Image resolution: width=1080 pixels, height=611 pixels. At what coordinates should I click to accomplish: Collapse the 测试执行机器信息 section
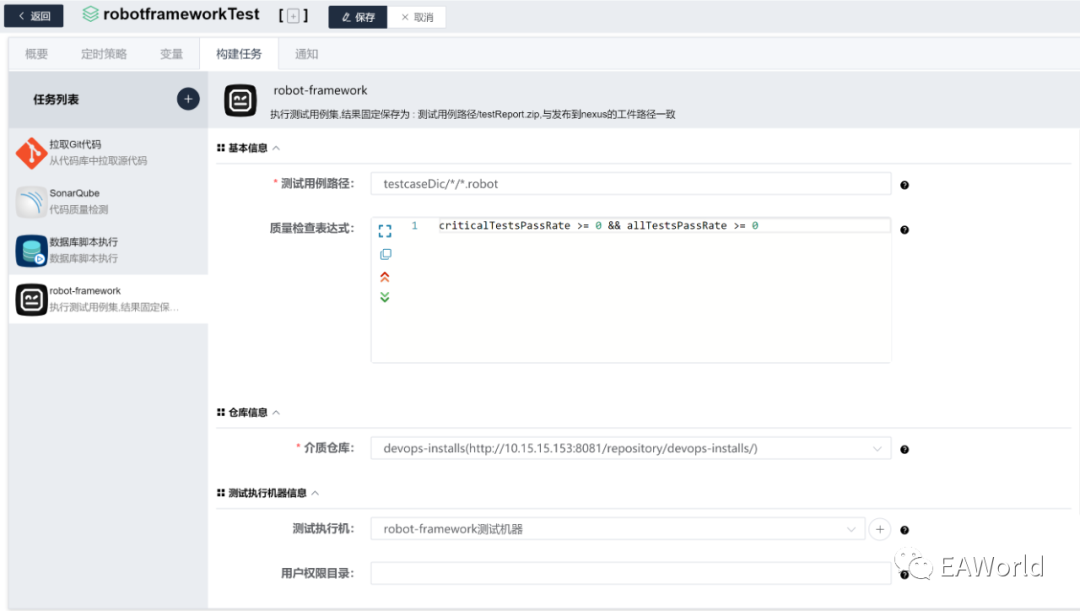(315, 493)
